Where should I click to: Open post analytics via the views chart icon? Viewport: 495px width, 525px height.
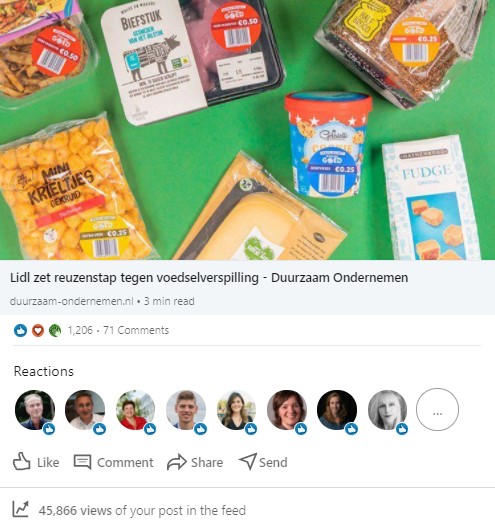(x=20, y=509)
